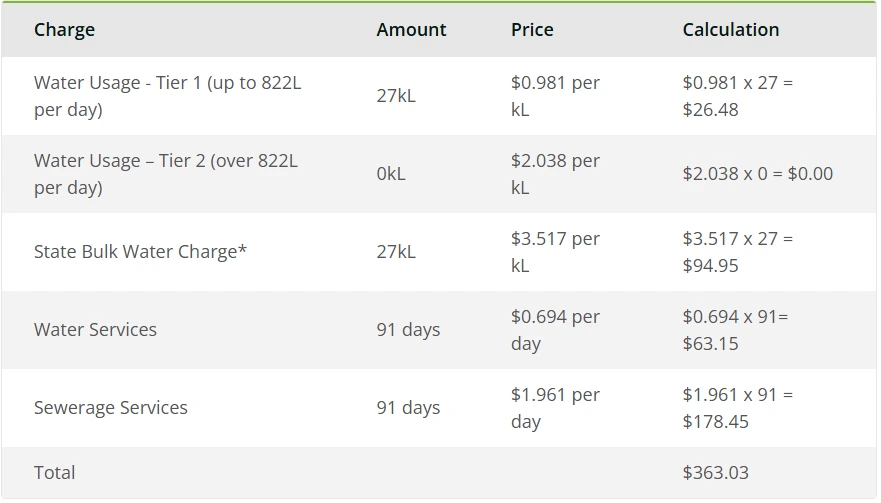Click the State Bulk Water Charge label
The width and height of the screenshot is (881, 503).
[x=140, y=252]
